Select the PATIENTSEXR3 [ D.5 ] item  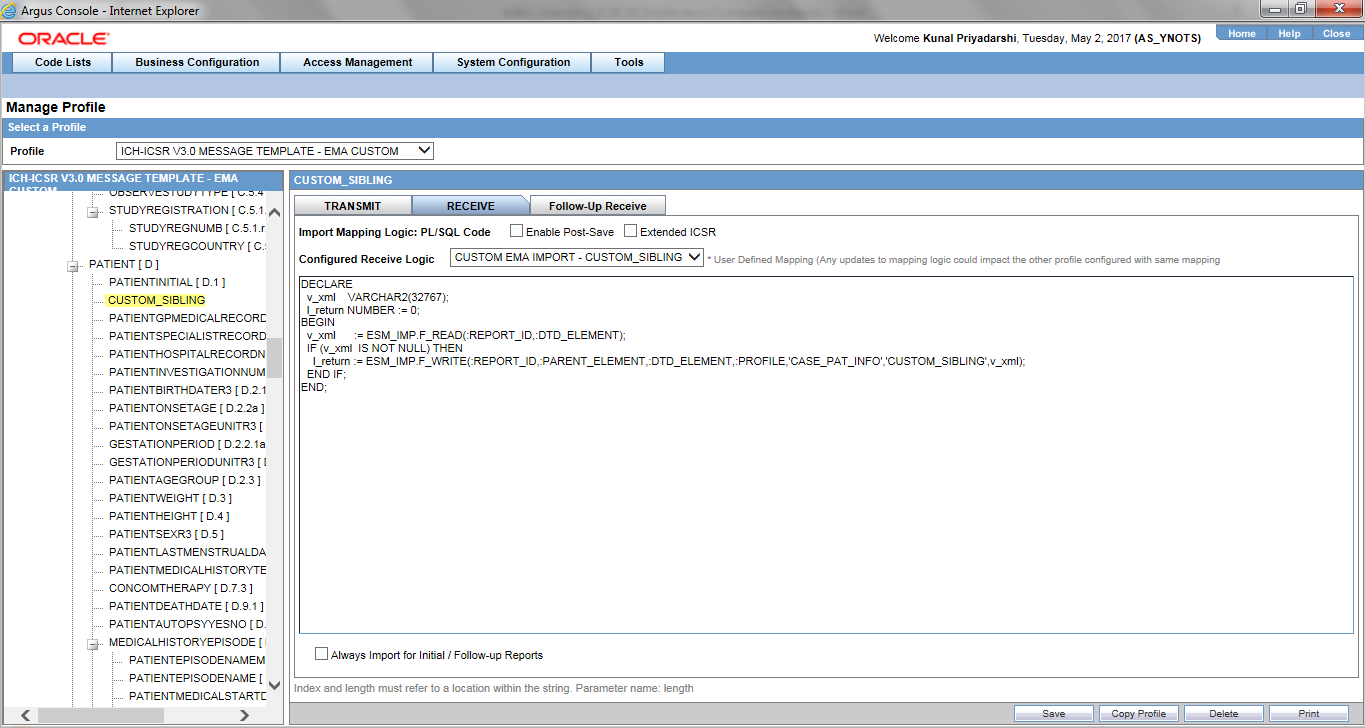tap(166, 534)
